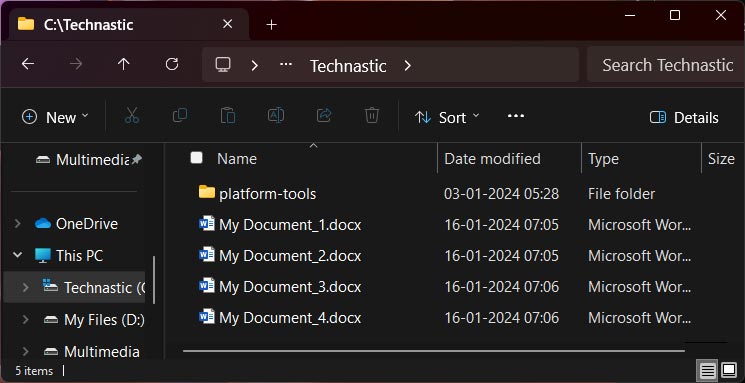This screenshot has width=745, height=383.
Task: Expand the Technastic drive node
Action: click(26, 287)
